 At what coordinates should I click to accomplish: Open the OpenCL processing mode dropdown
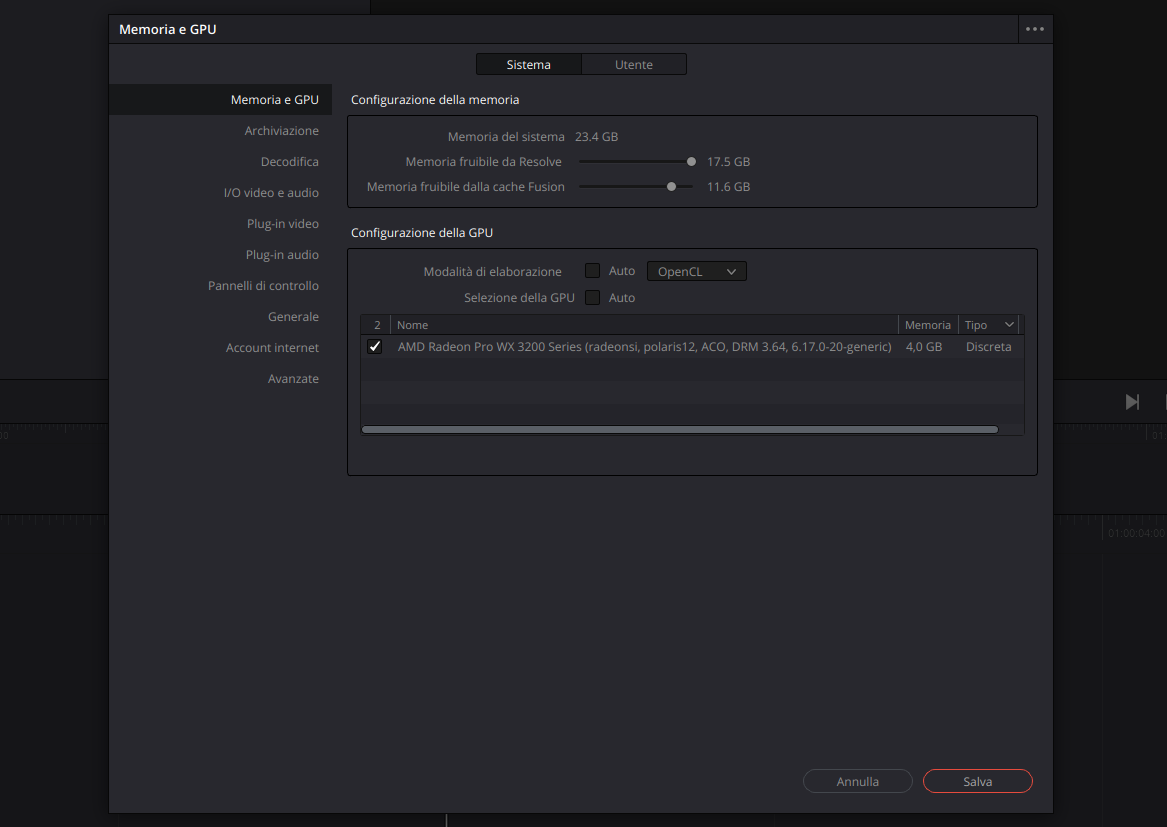(697, 271)
